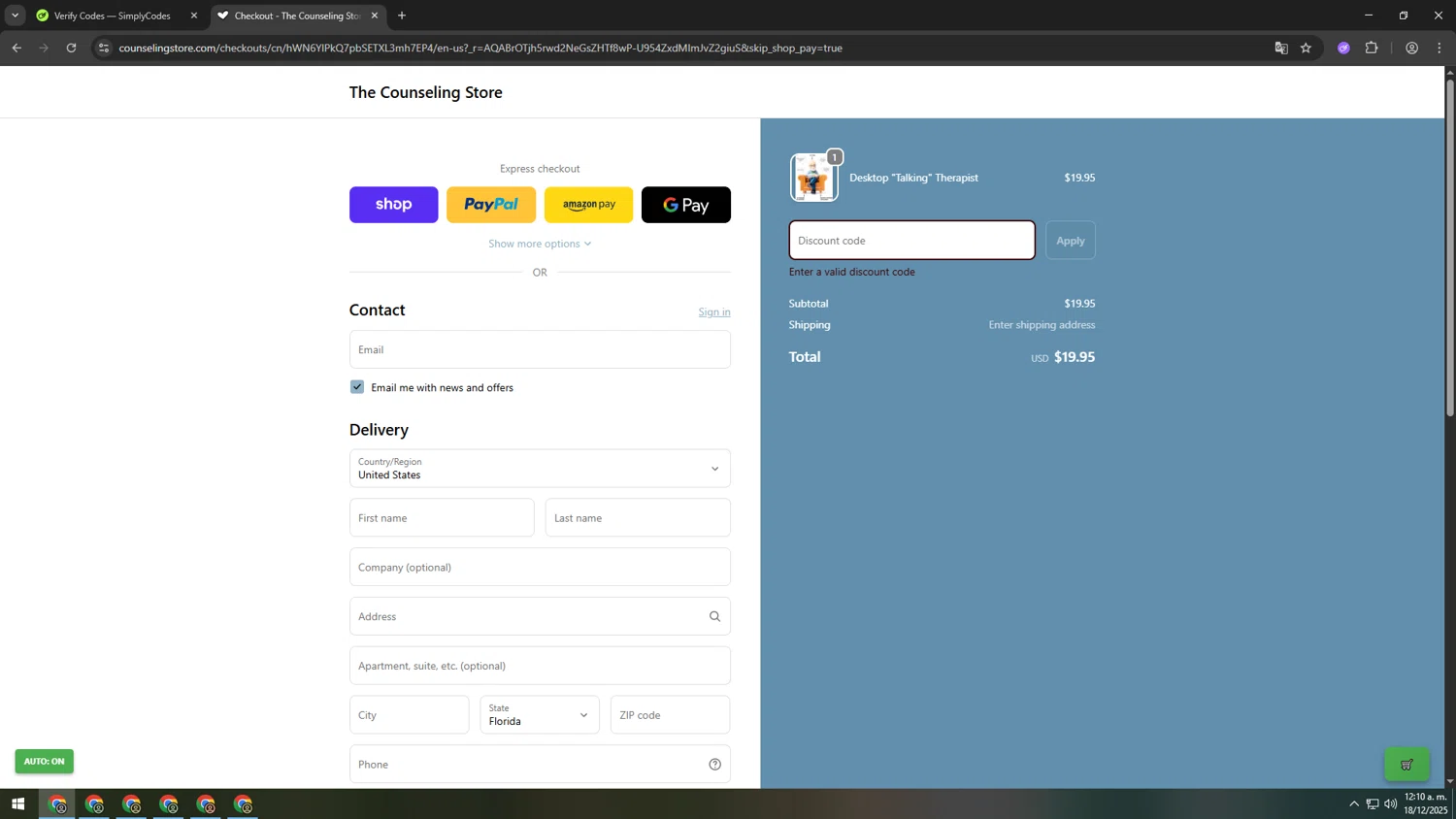This screenshot has height=819, width=1456.
Task: Click the Desktop Talking Therapist thumbnail
Action: pyautogui.click(x=813, y=178)
